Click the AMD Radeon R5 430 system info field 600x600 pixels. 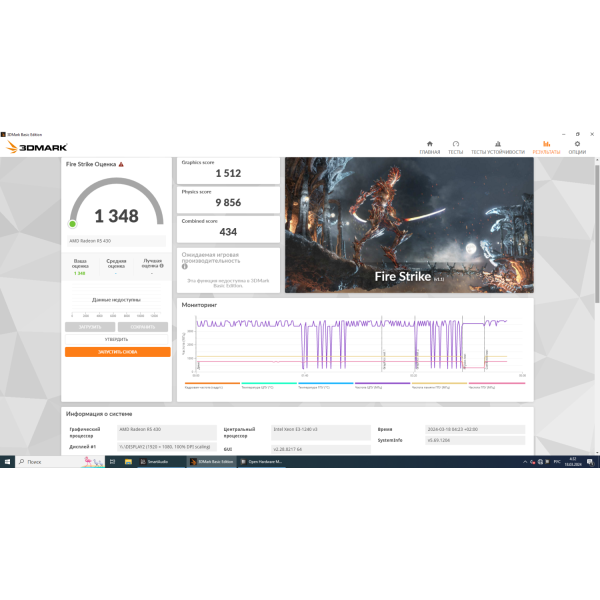167,432
